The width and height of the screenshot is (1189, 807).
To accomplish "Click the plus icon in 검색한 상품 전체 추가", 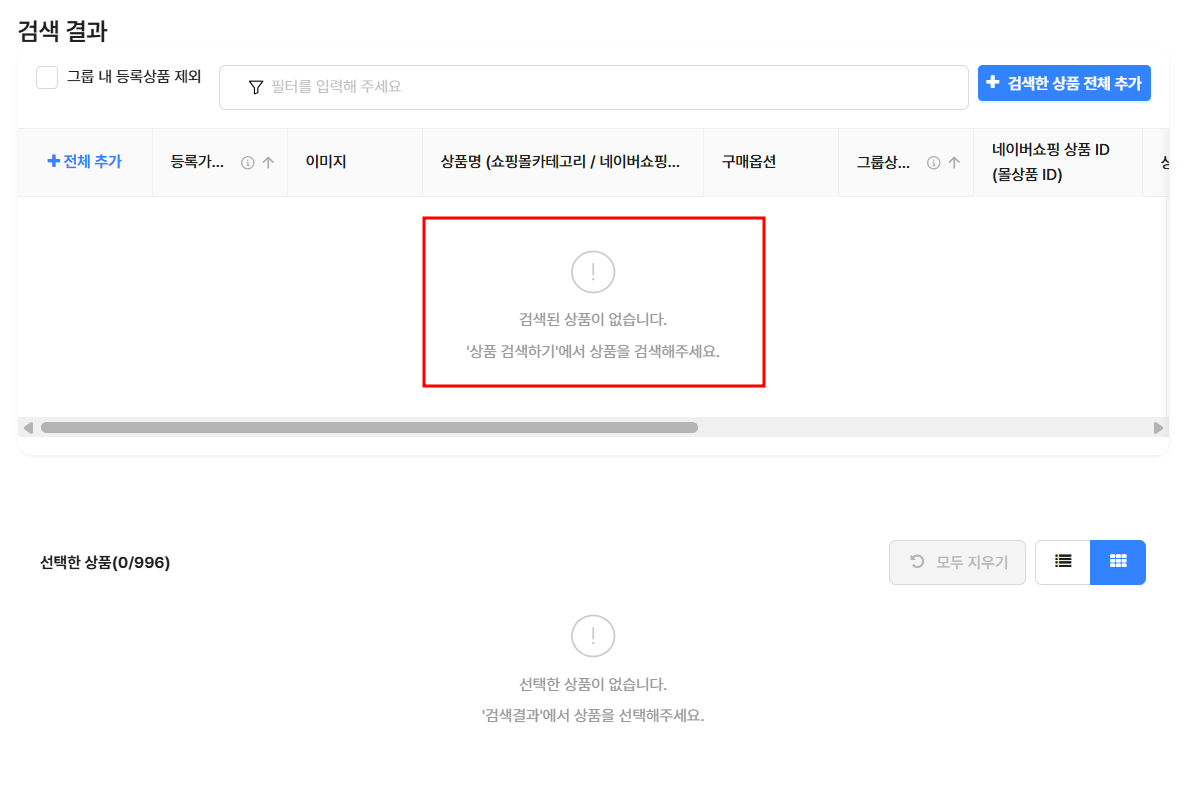I will tap(993, 83).
